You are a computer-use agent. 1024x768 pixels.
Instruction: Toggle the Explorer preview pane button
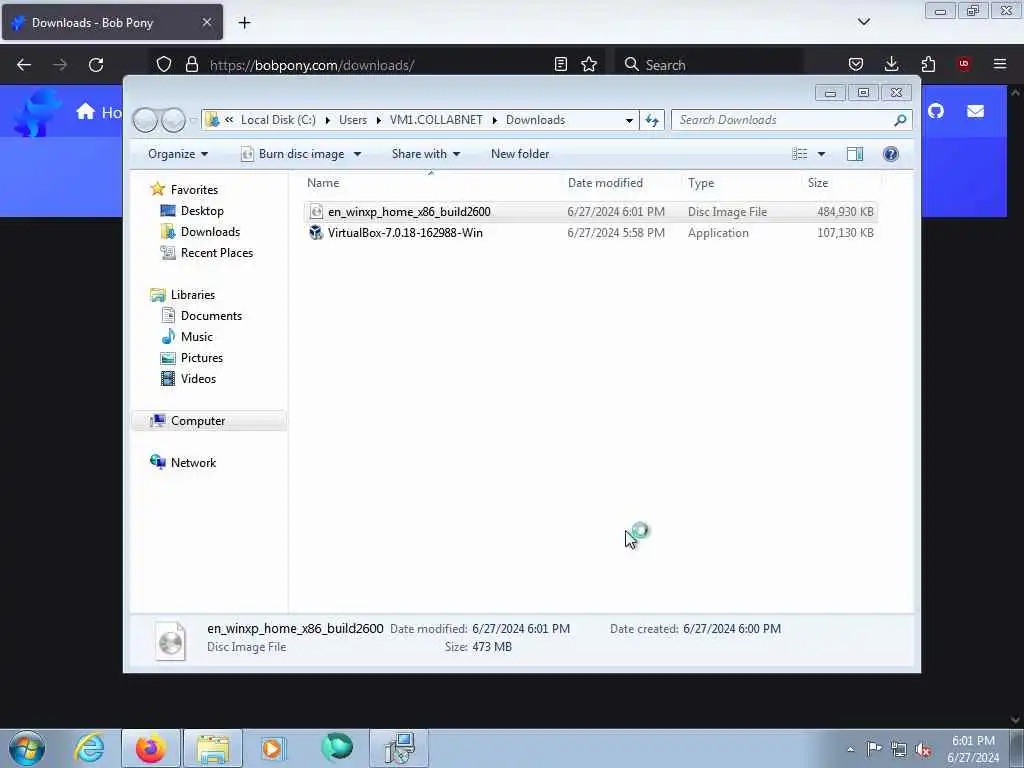point(855,154)
